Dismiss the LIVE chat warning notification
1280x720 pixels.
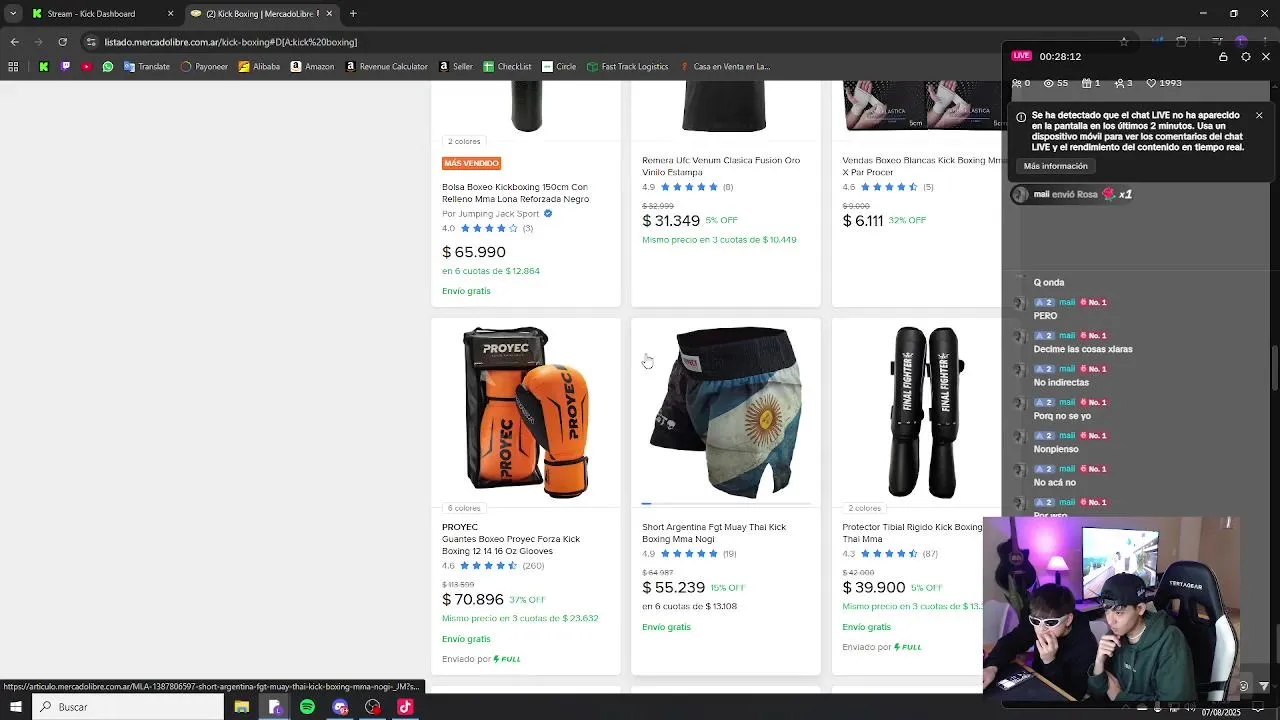pos(1259,116)
